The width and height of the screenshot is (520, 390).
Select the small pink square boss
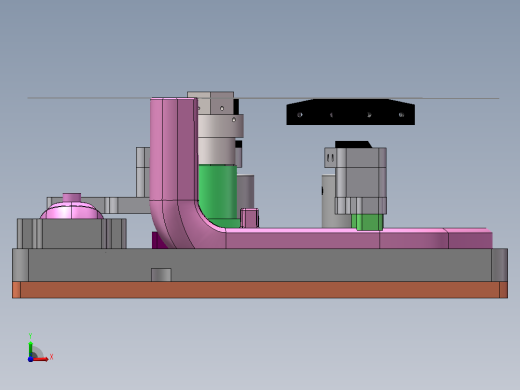249,218
